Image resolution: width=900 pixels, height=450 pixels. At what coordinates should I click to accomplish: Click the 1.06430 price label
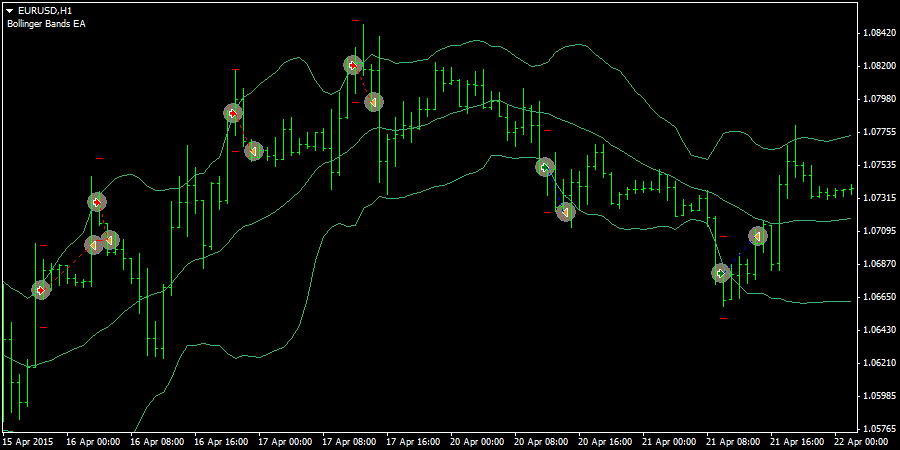pyautogui.click(x=878, y=330)
